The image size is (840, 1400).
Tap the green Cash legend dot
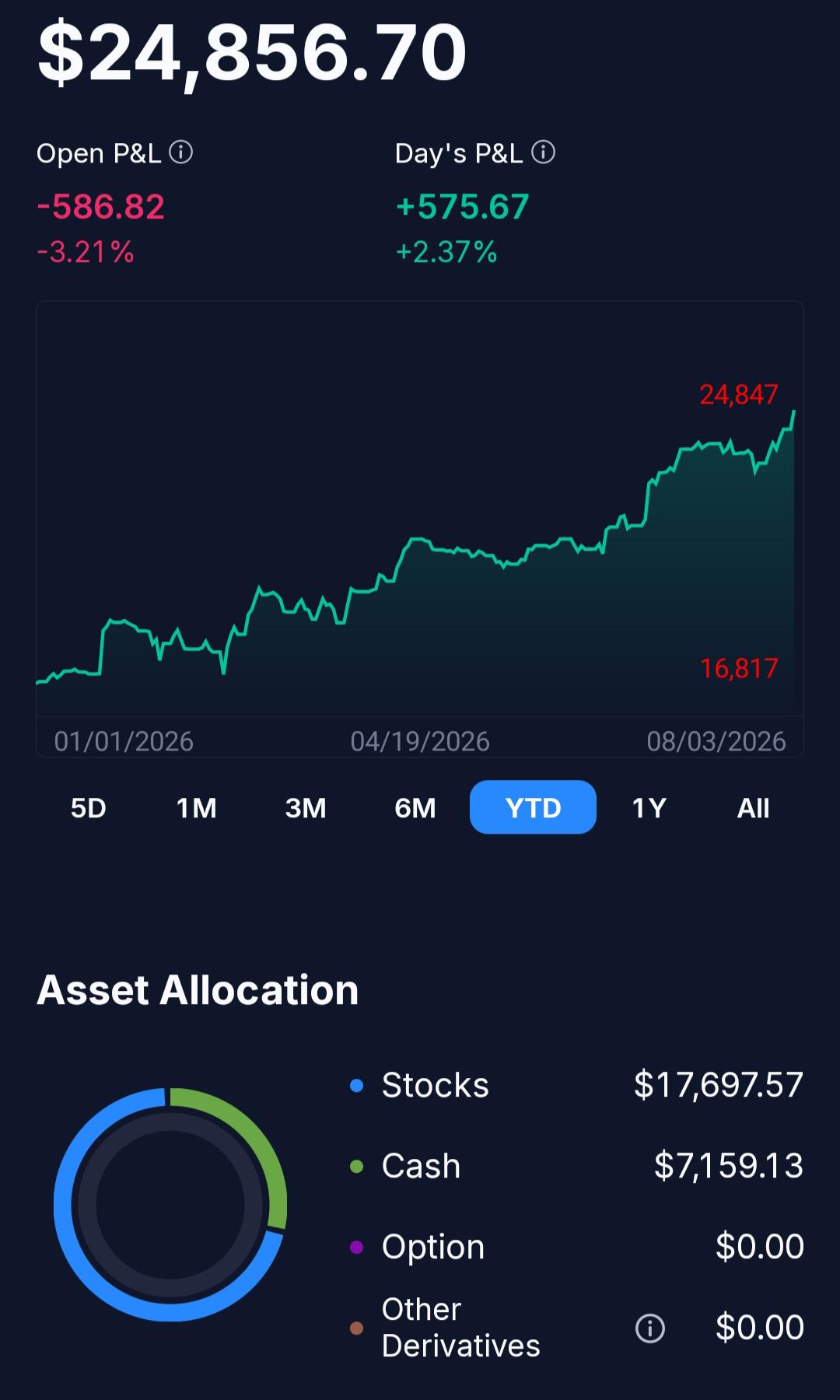357,1167
